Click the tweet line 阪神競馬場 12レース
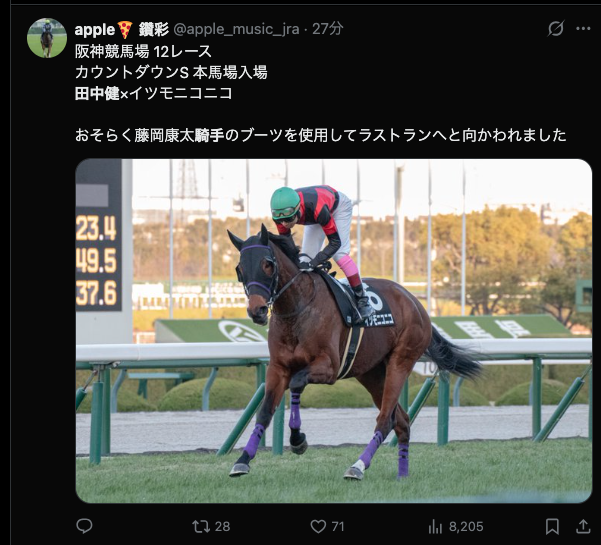The height and width of the screenshot is (545, 601). [143, 51]
